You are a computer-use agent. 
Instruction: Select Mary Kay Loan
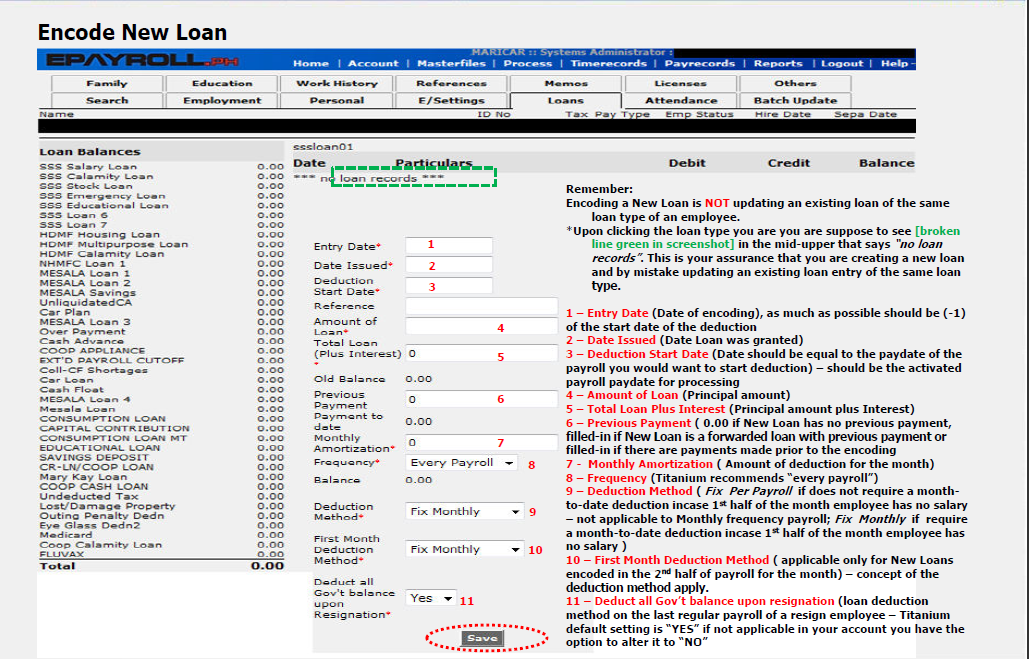pos(83,477)
